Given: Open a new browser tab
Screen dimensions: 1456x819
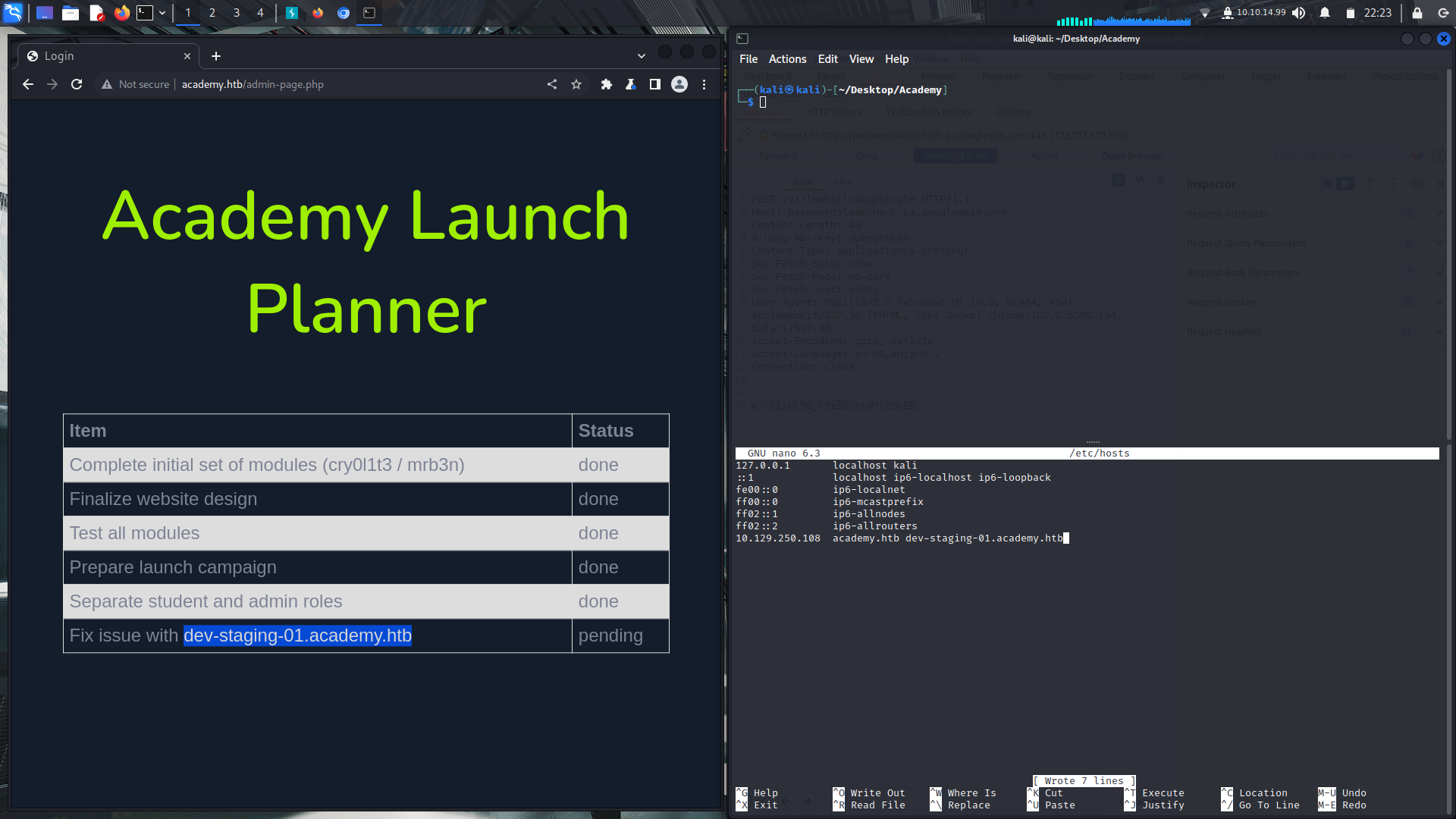Looking at the screenshot, I should pyautogui.click(x=216, y=56).
